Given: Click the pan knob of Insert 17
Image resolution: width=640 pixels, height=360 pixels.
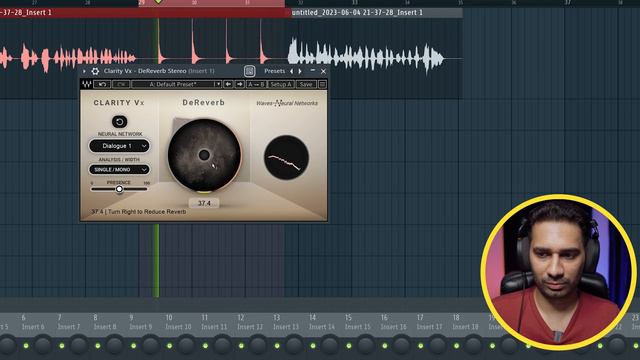Looking at the screenshot, I should pos(438,345).
